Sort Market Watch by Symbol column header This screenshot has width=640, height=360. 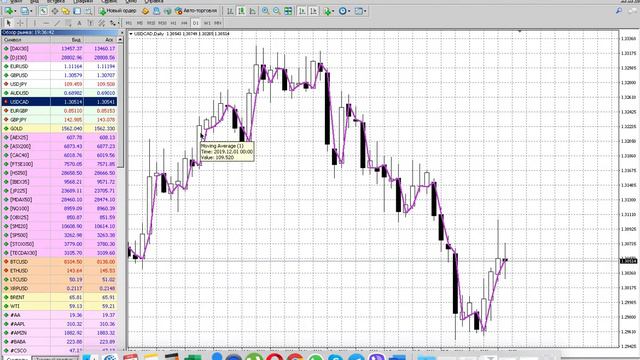26,40
